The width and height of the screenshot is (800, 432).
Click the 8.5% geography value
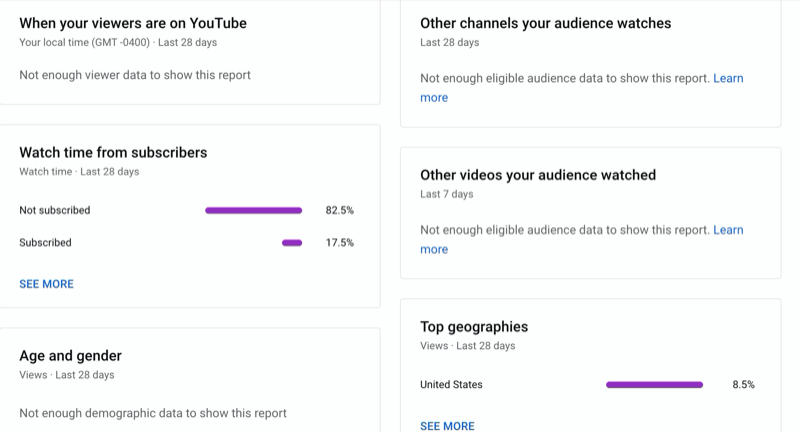743,385
